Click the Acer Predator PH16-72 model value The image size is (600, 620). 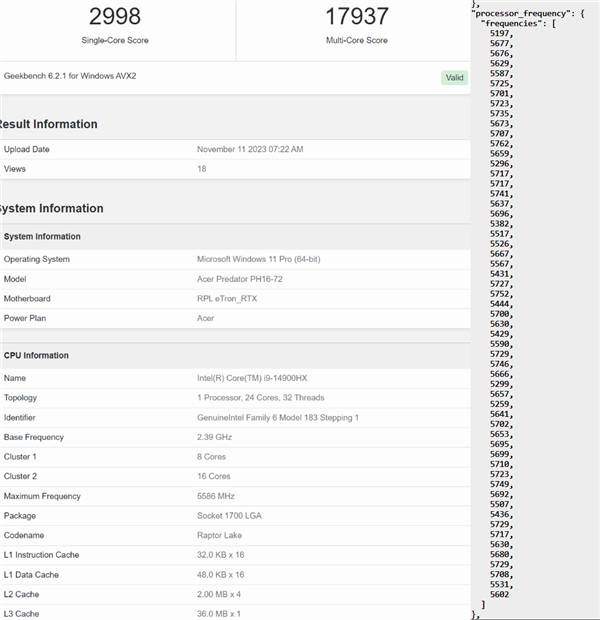pyautogui.click(x=240, y=279)
